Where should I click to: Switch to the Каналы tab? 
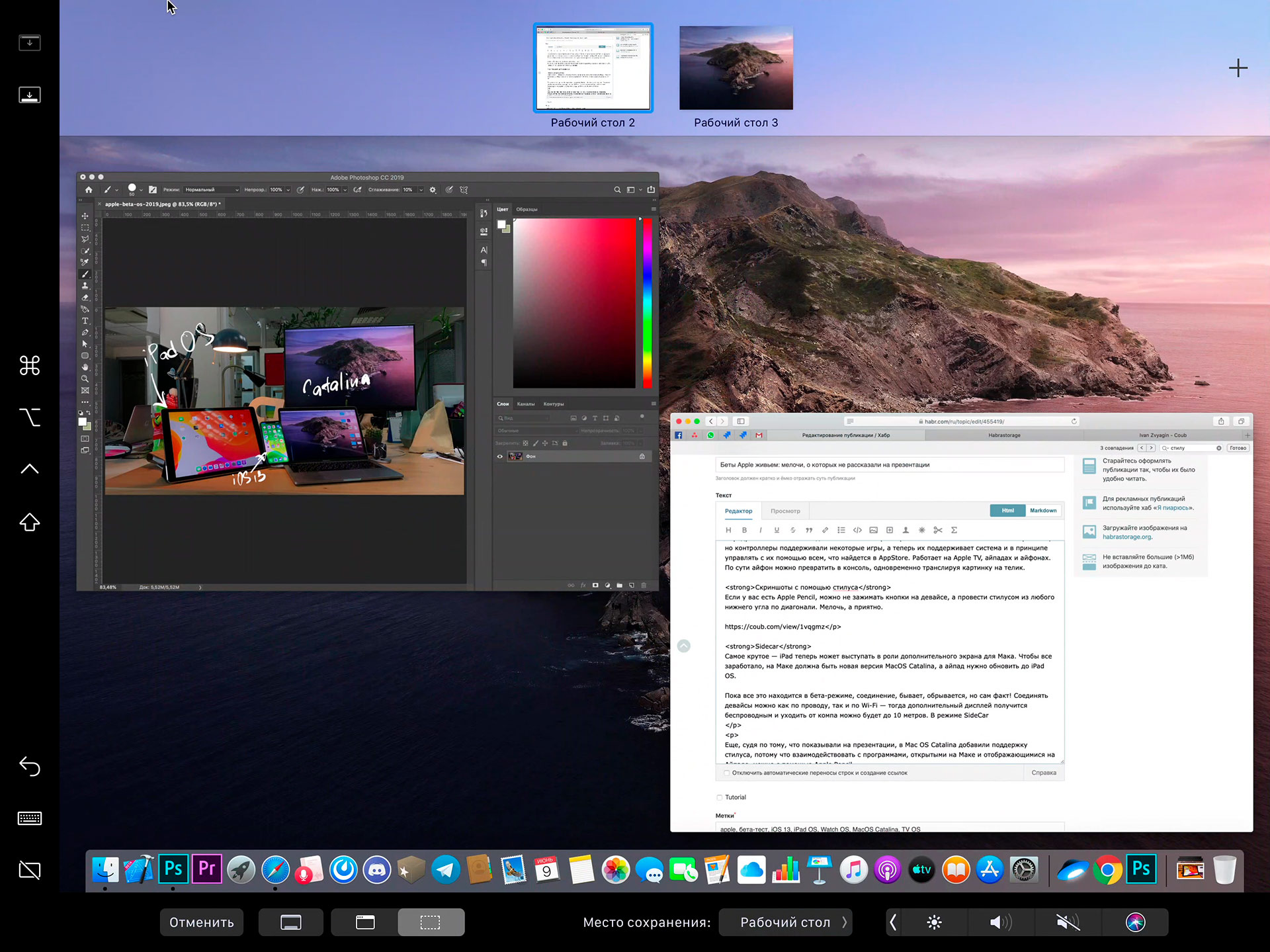pyautogui.click(x=526, y=404)
